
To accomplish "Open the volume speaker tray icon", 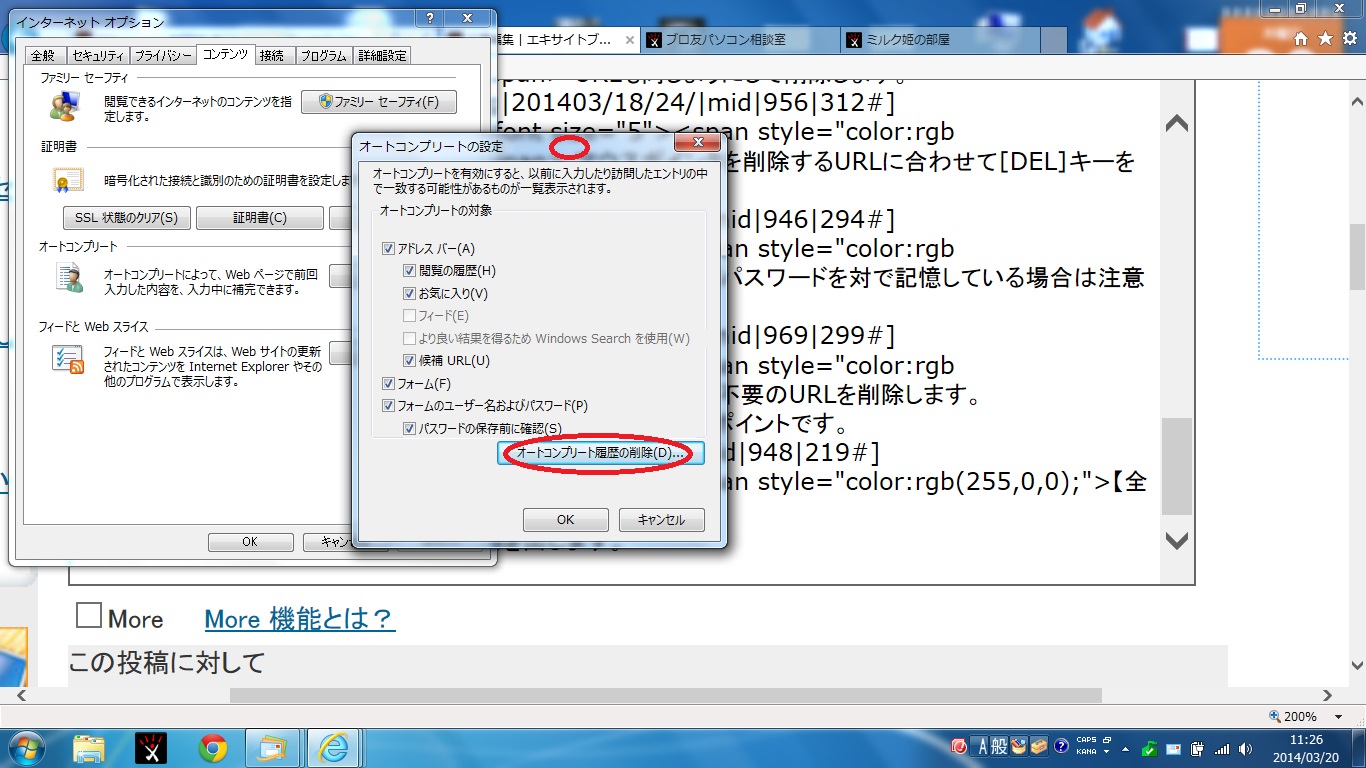I will tap(1245, 748).
